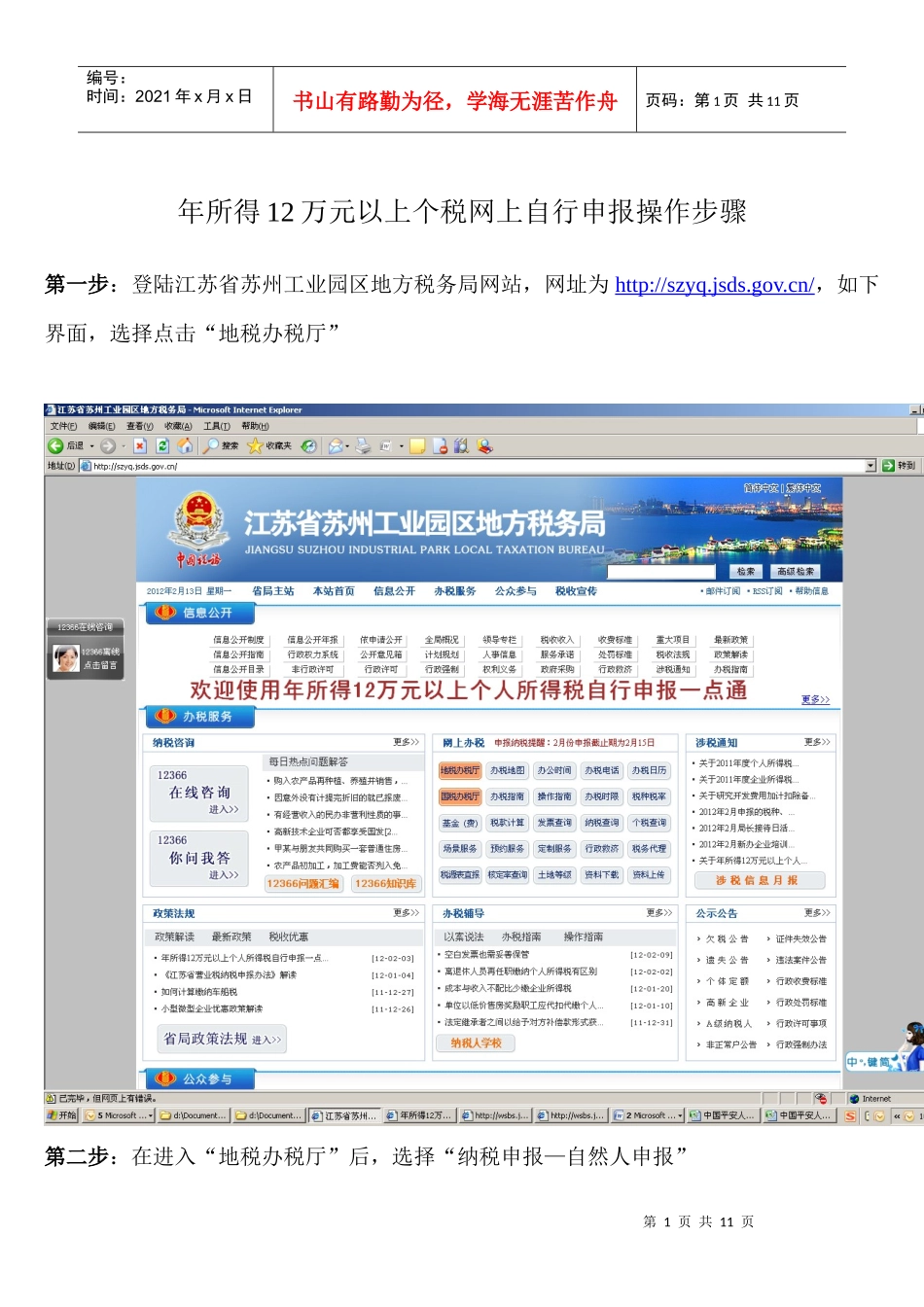Open the 查看(V) menu
This screenshot has height=1307, width=924.
[140, 426]
